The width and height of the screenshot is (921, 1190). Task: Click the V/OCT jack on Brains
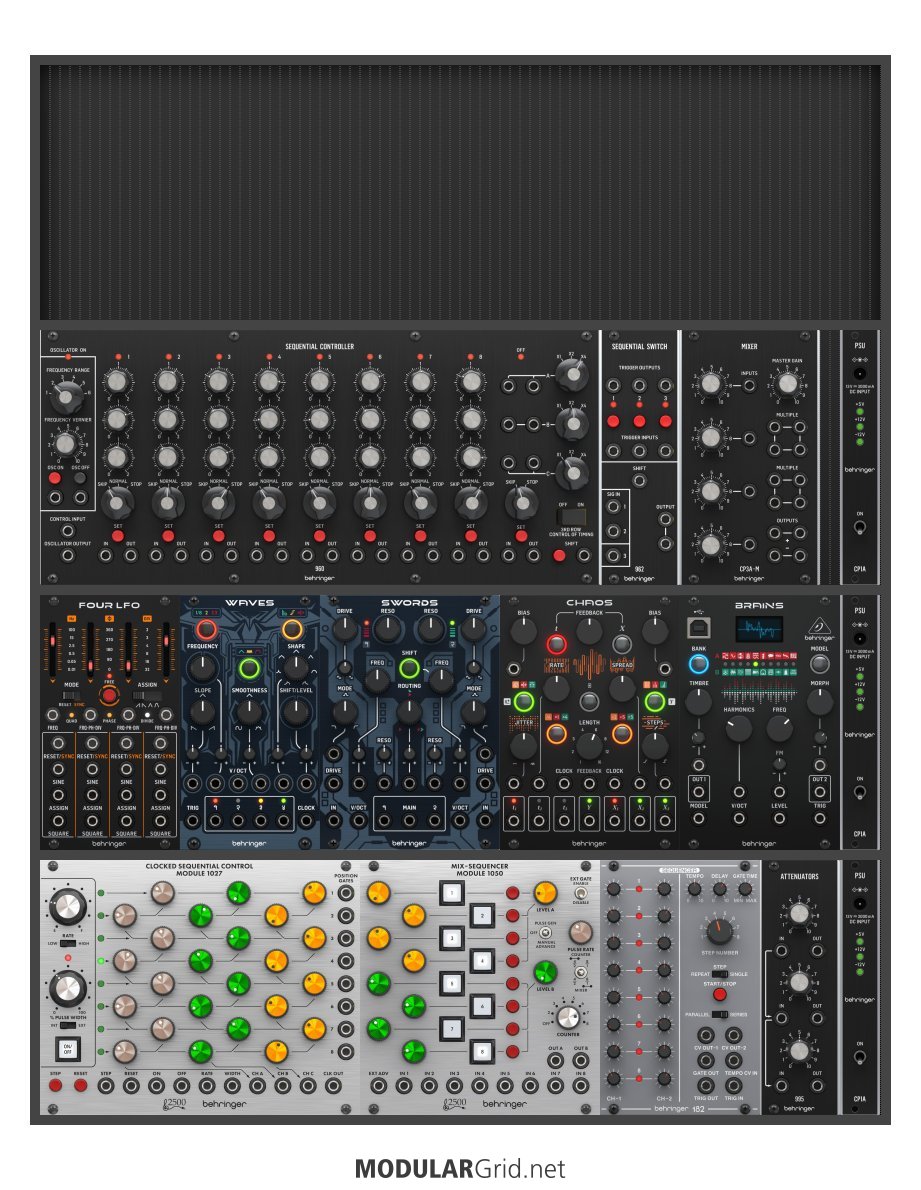tap(739, 818)
